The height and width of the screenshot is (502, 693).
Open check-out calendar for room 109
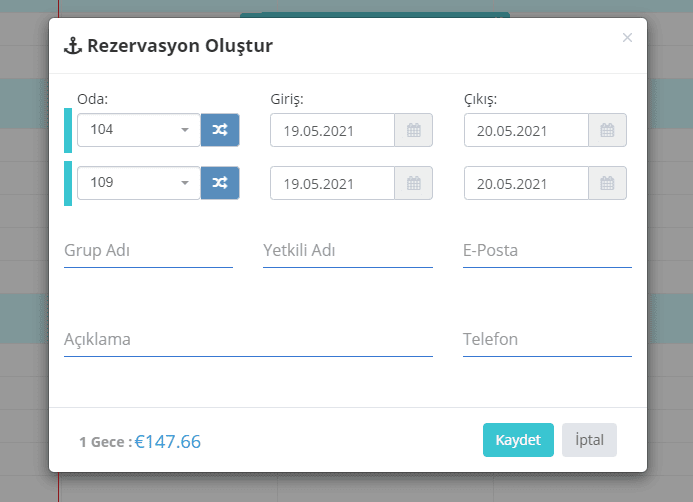607,183
